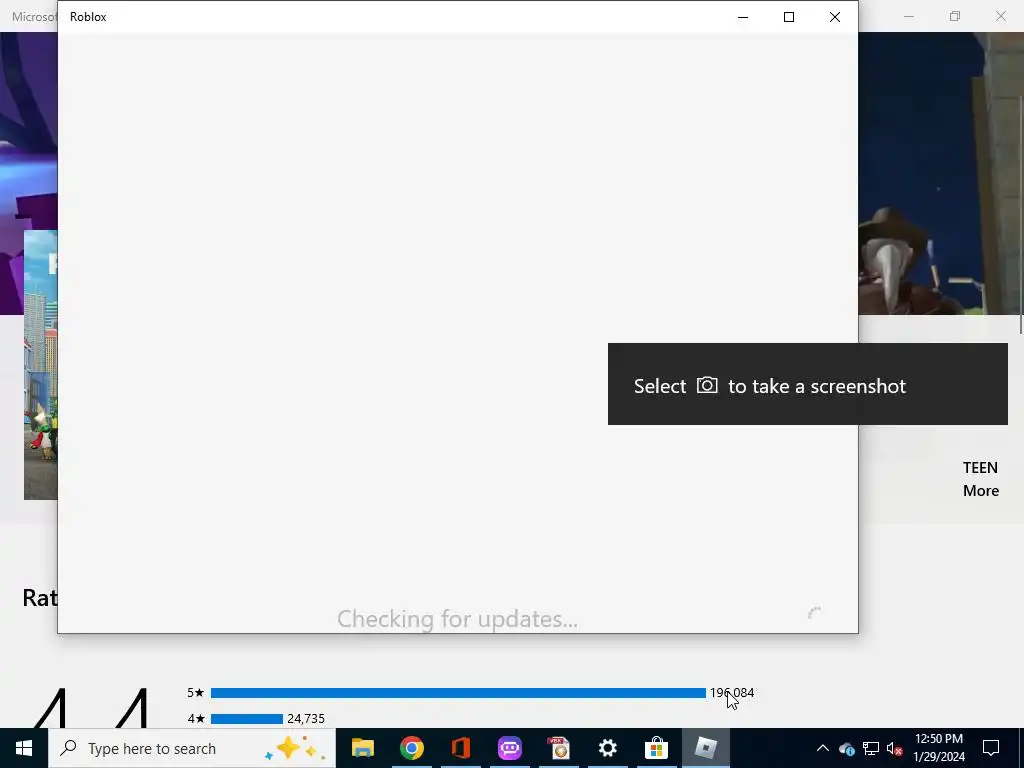This screenshot has height=768, width=1024.
Task: Minimize the Roblox window
Action: (743, 17)
